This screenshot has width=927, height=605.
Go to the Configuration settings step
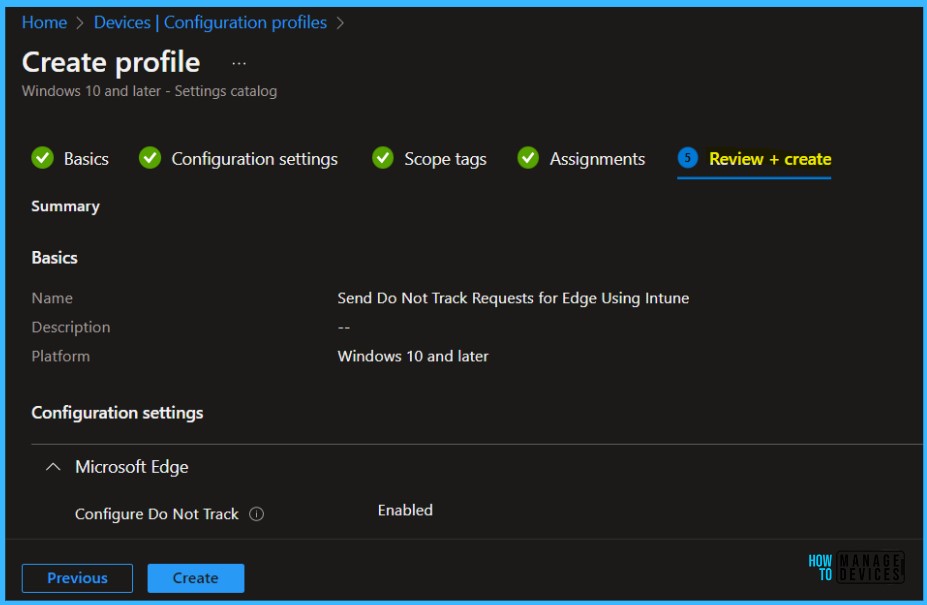(254, 158)
